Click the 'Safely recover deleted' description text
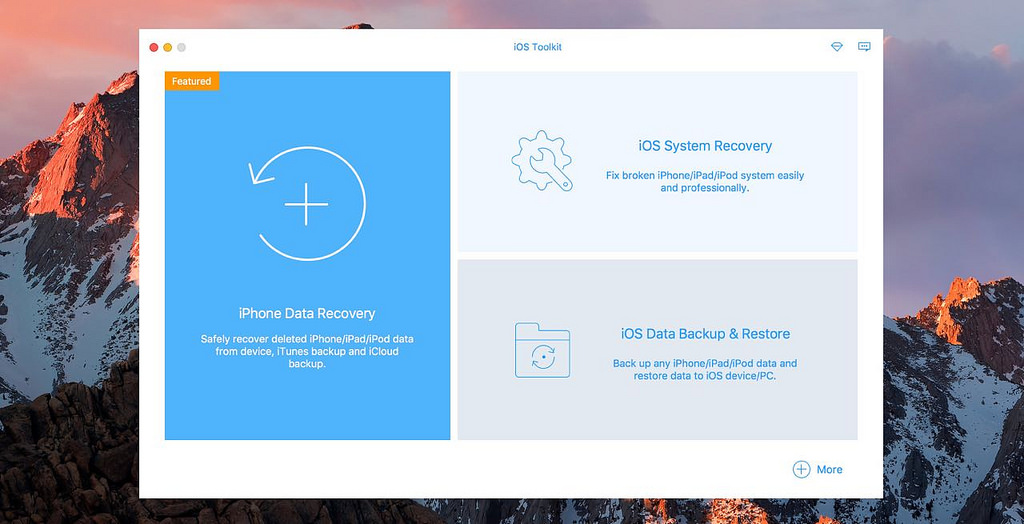The height and width of the screenshot is (524, 1024). tap(307, 351)
